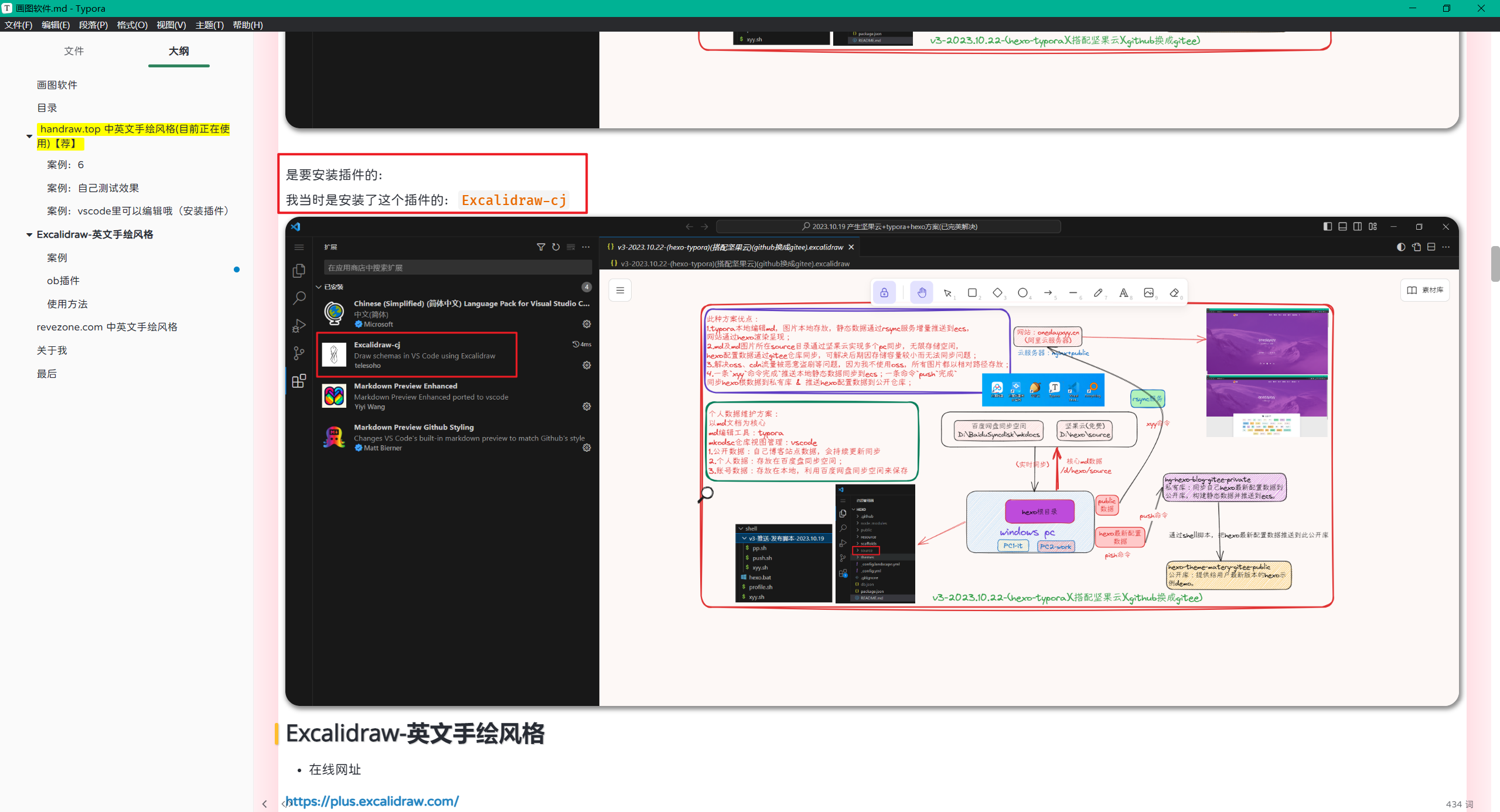
Task: Toggle secondary side bar layout icon in VS Code
Action: [x=1358, y=227]
